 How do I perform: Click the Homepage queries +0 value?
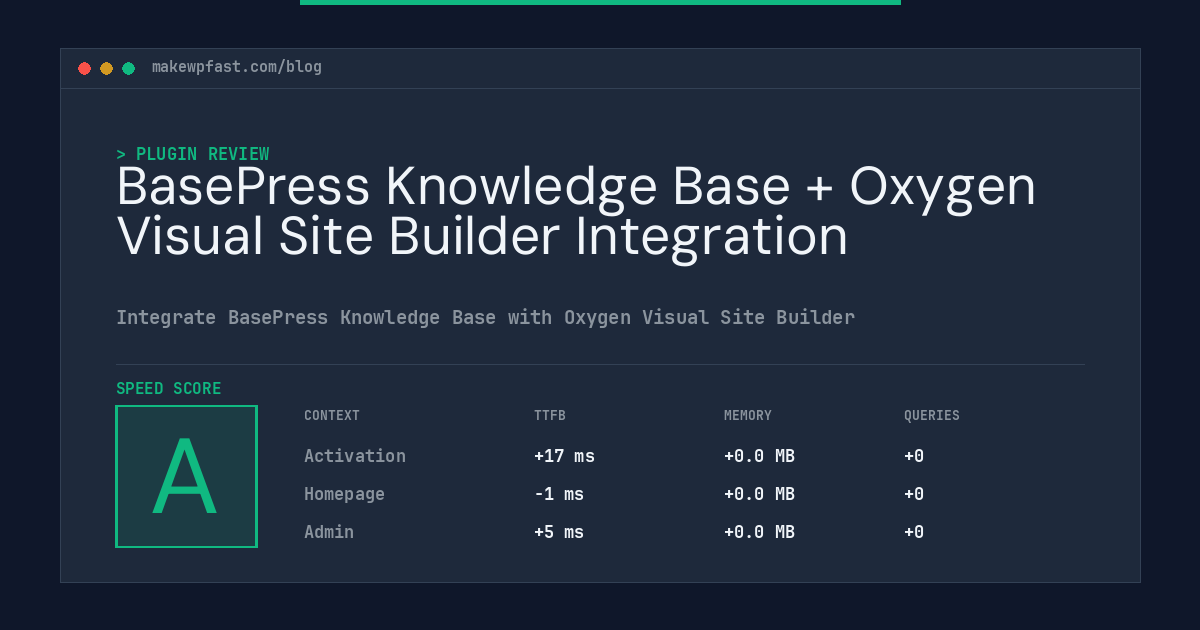[x=914, y=494]
